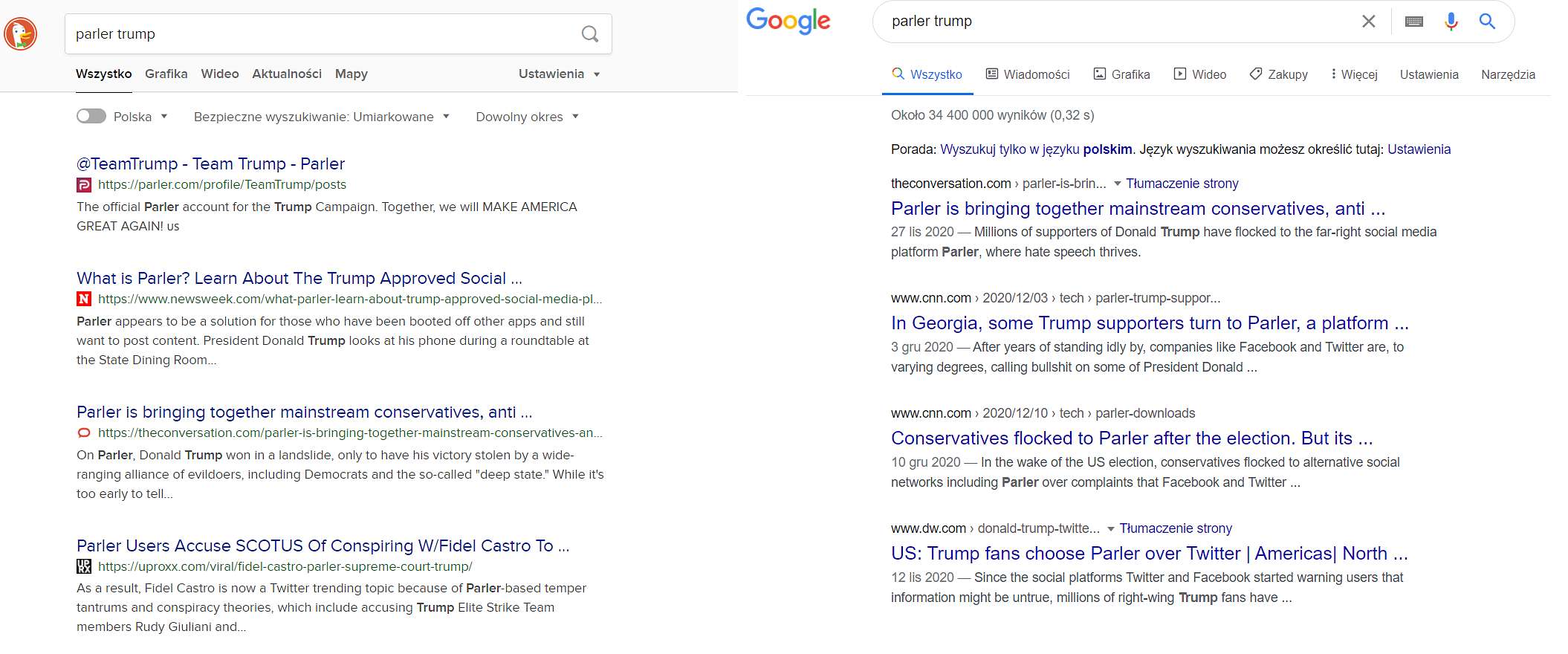Open Google Narzędzia tools
The width and height of the screenshot is (1568, 654).
point(1508,74)
